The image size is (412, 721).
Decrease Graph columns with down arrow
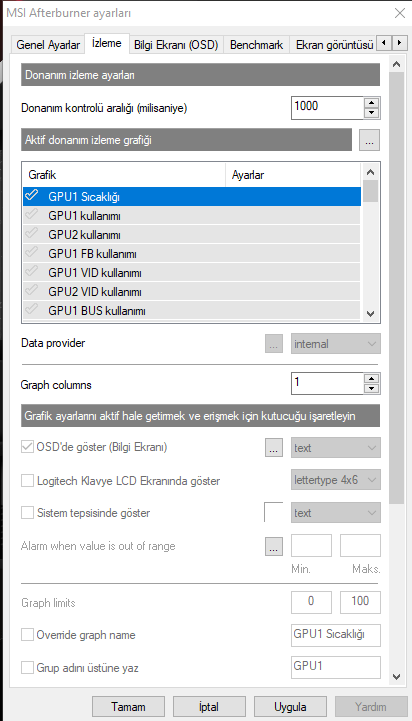point(372,389)
